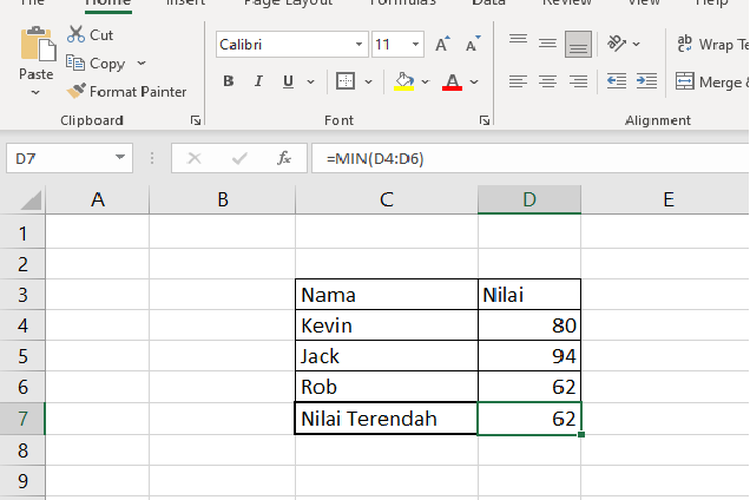Open the Borders dropdown arrow
The image size is (750, 500).
pos(369,81)
